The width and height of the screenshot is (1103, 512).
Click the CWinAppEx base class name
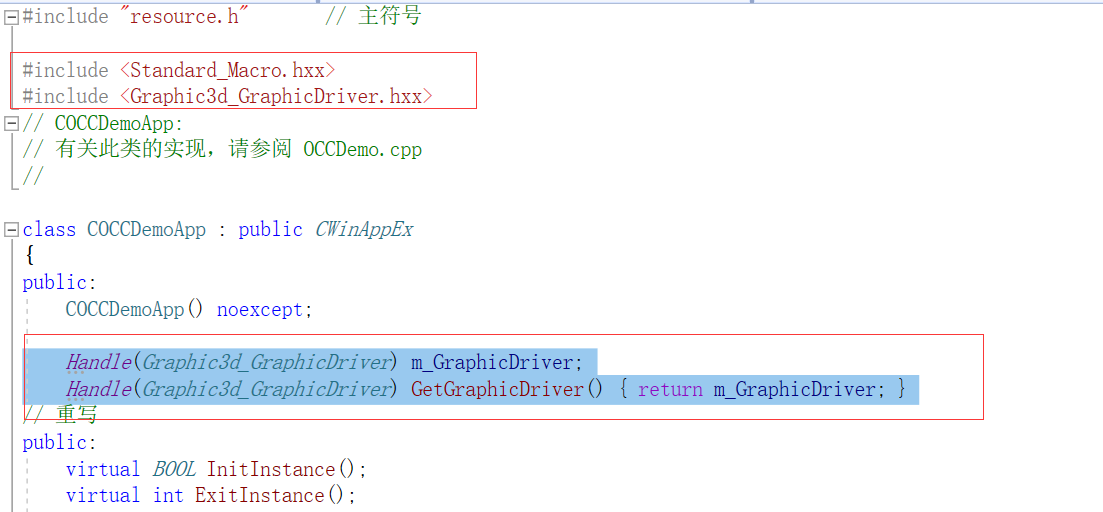[364, 230]
